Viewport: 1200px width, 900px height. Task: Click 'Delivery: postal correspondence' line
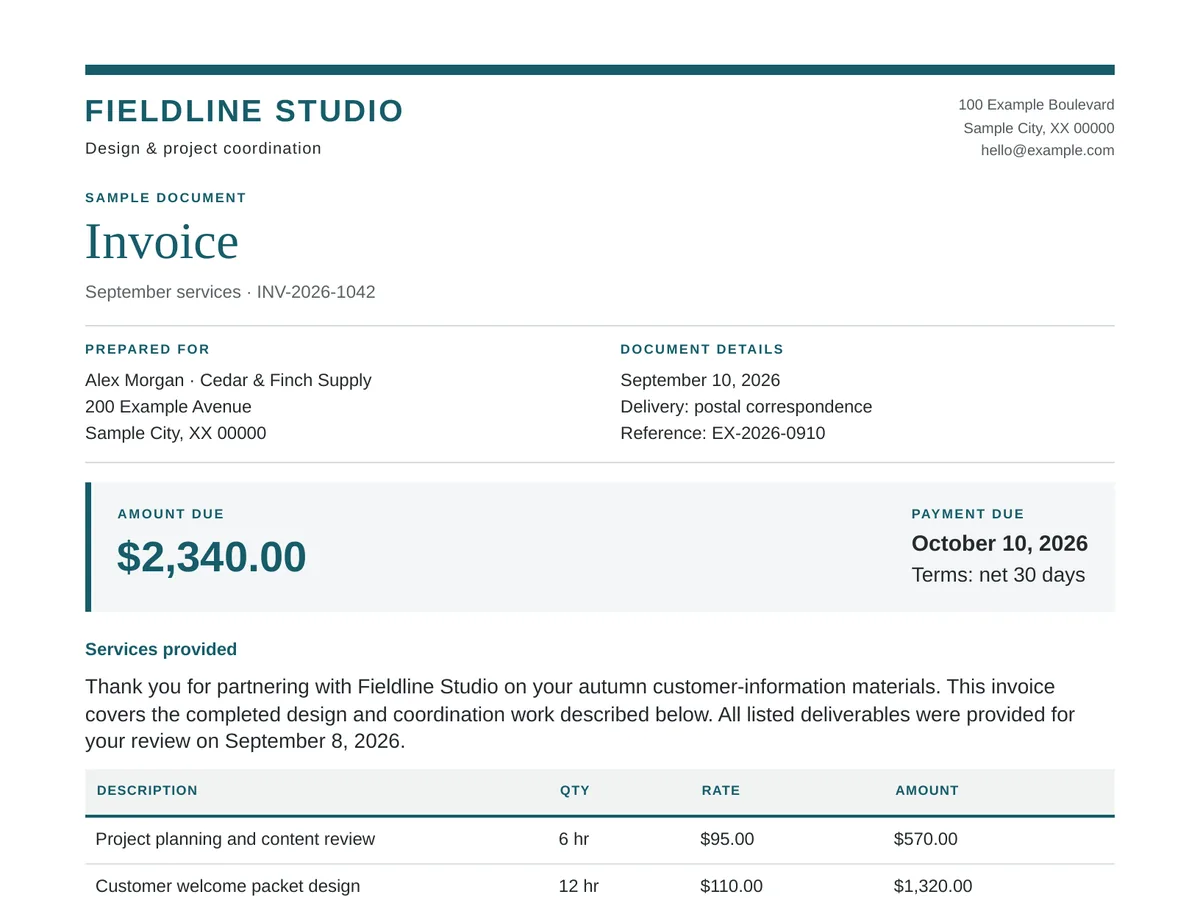click(746, 407)
